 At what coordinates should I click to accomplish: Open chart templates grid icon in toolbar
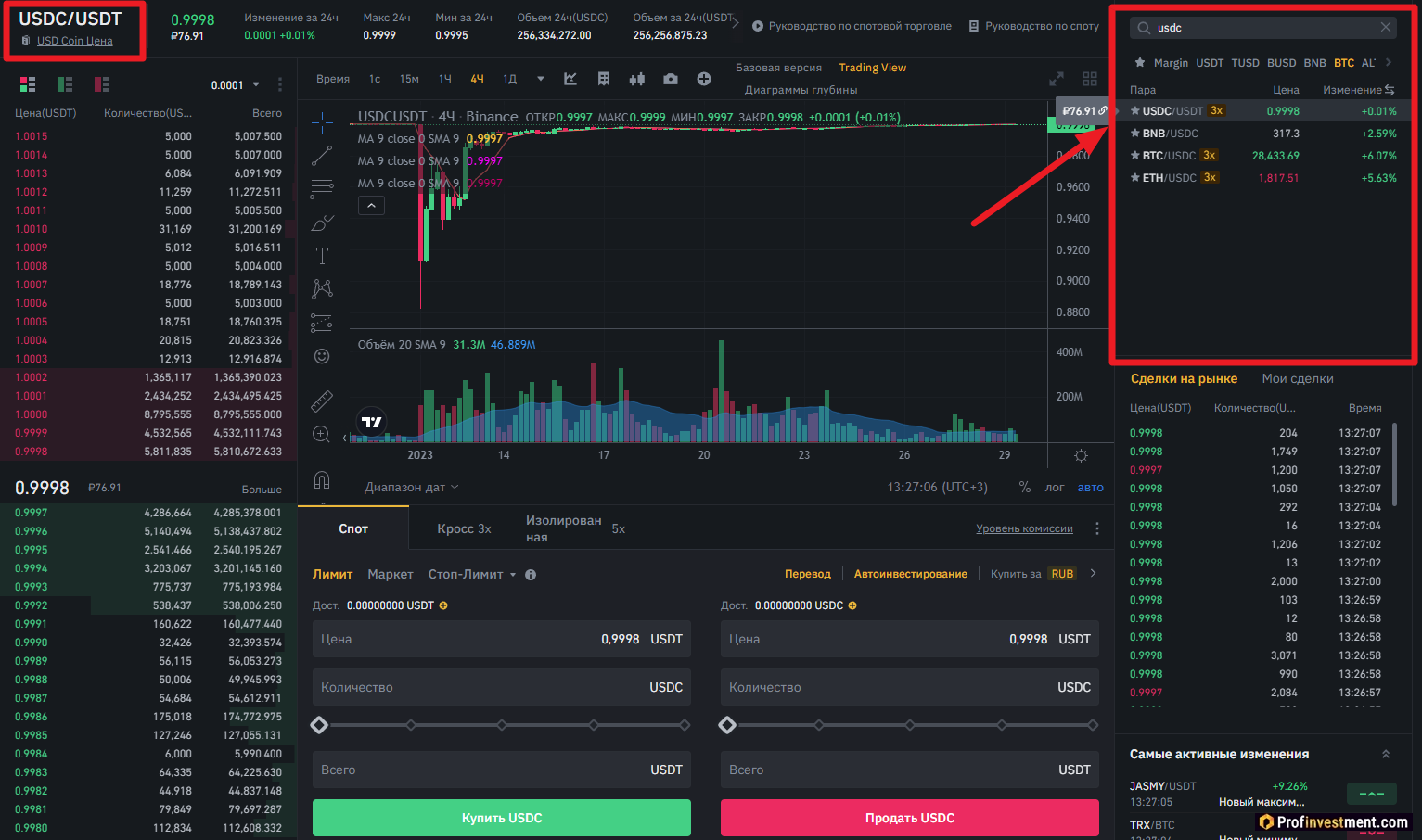pos(604,79)
